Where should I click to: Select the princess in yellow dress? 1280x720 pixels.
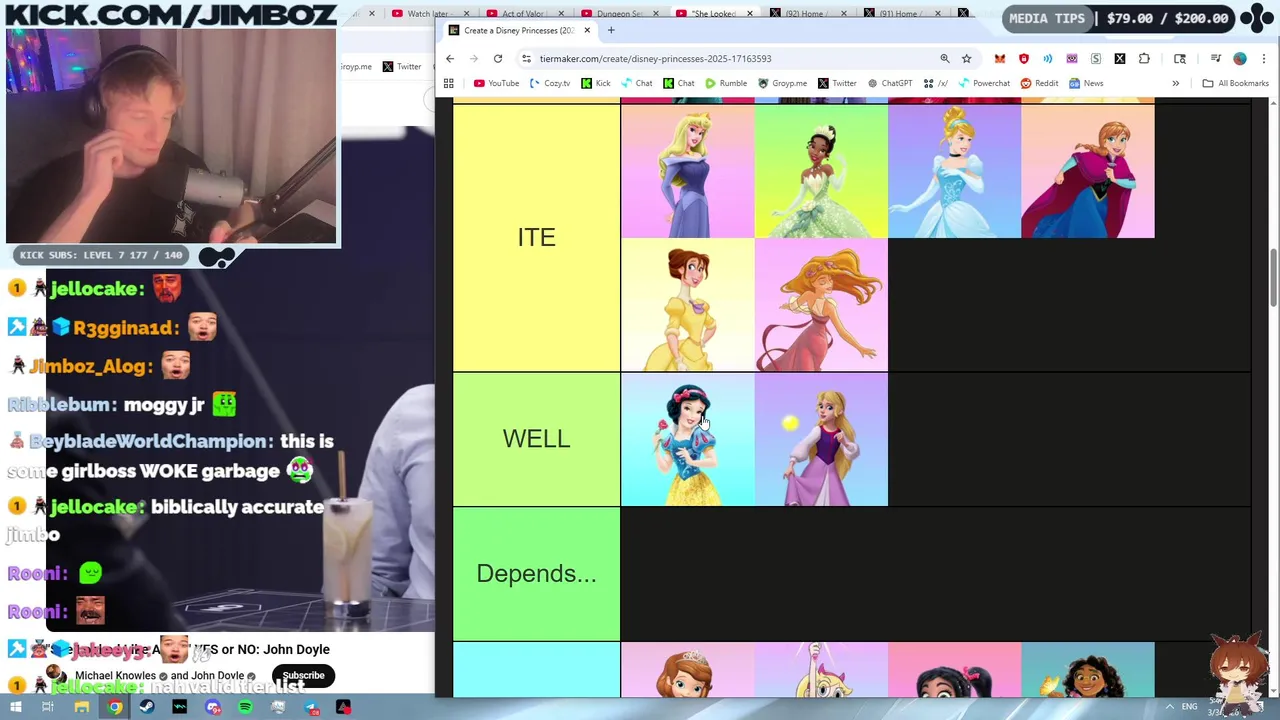tap(687, 305)
